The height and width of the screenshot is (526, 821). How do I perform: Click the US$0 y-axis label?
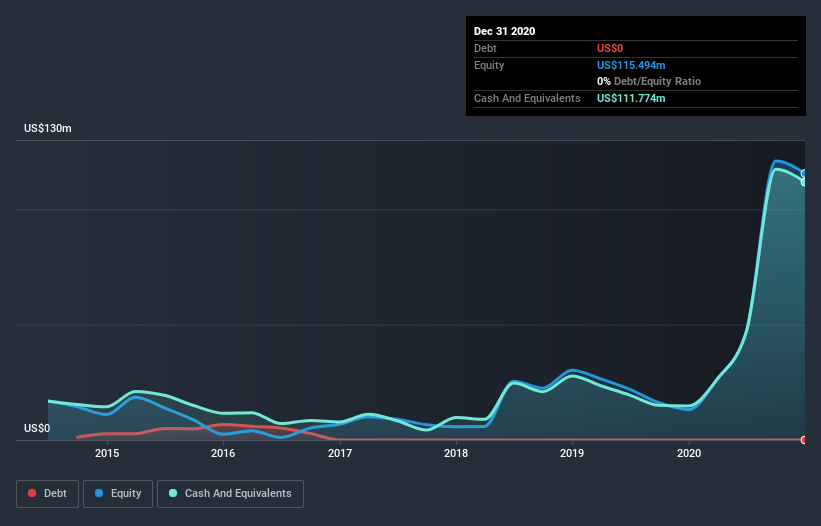coord(37,428)
